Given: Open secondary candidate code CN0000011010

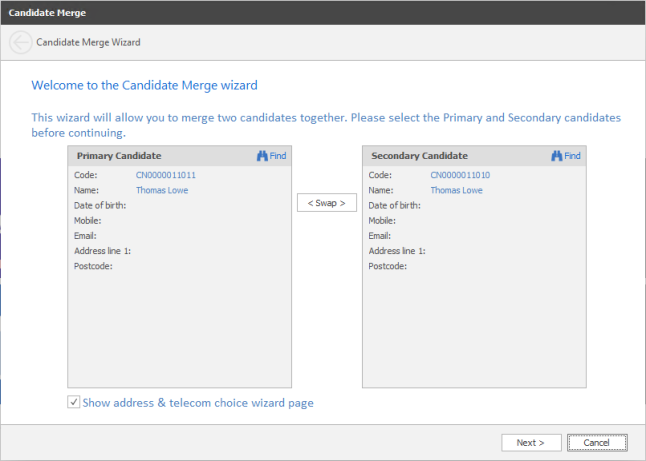Looking at the screenshot, I should click(460, 175).
